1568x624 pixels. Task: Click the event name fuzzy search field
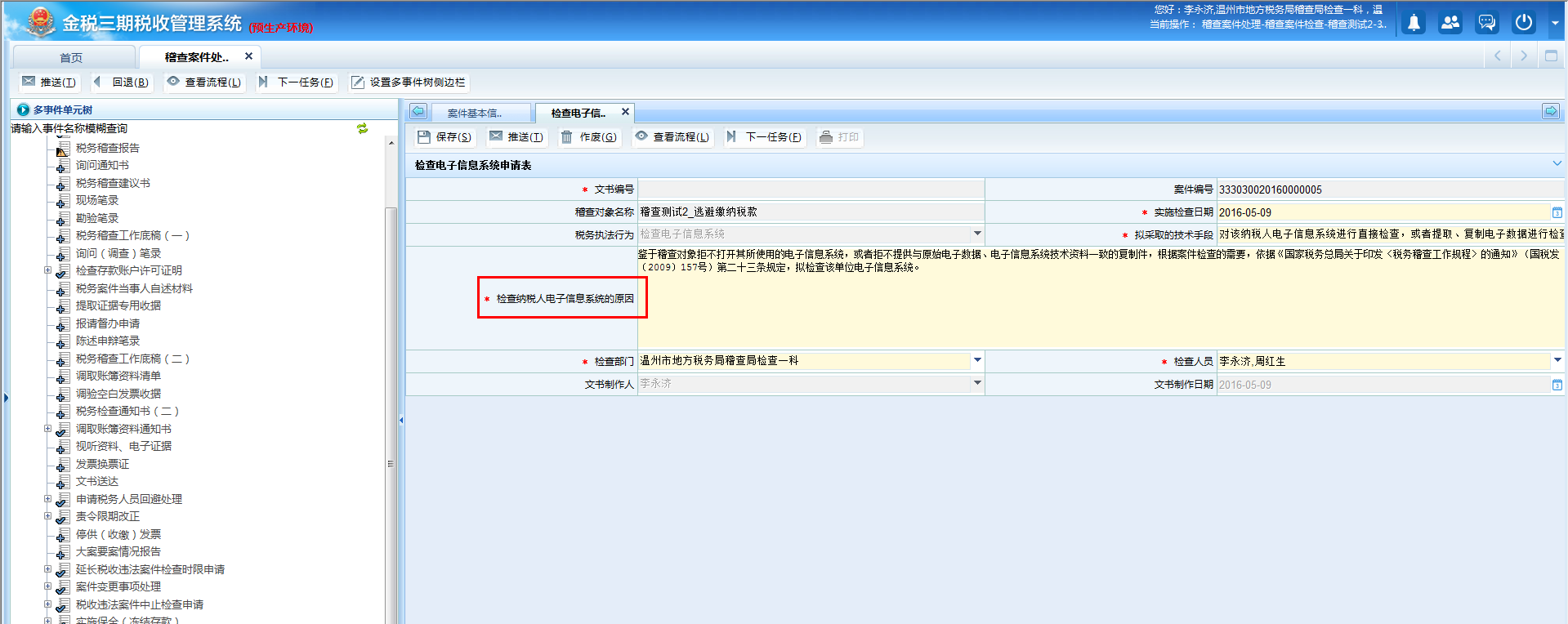coord(180,128)
